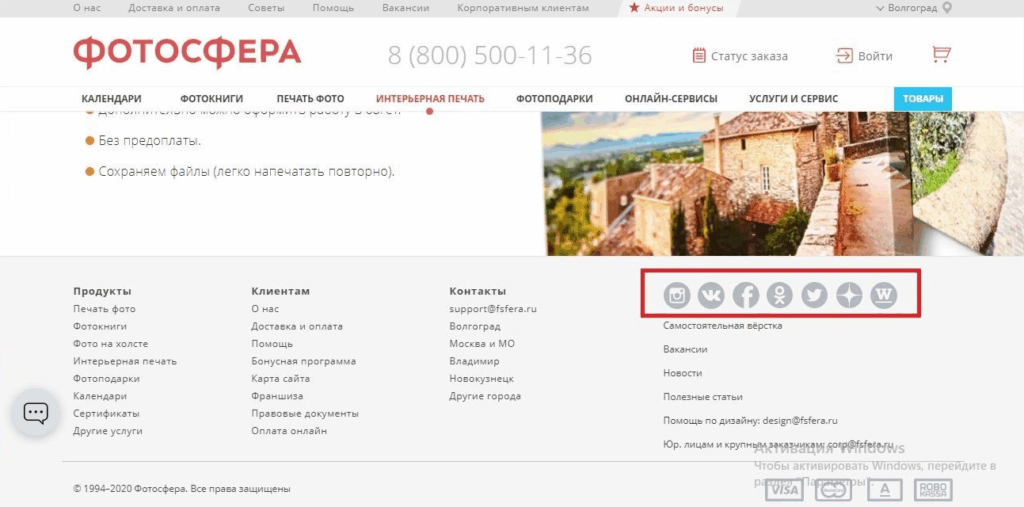Image resolution: width=1024 pixels, height=507 pixels.
Task: Open Самостоятельная вёрстка link
Action: 722,325
